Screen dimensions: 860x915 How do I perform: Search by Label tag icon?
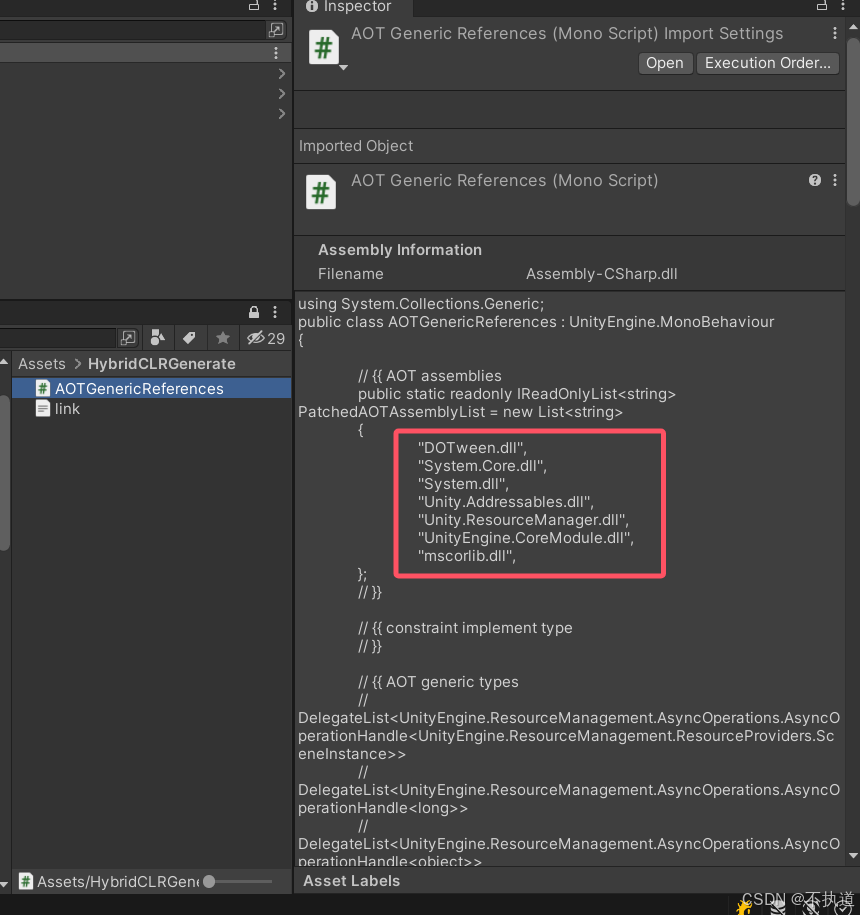[189, 338]
